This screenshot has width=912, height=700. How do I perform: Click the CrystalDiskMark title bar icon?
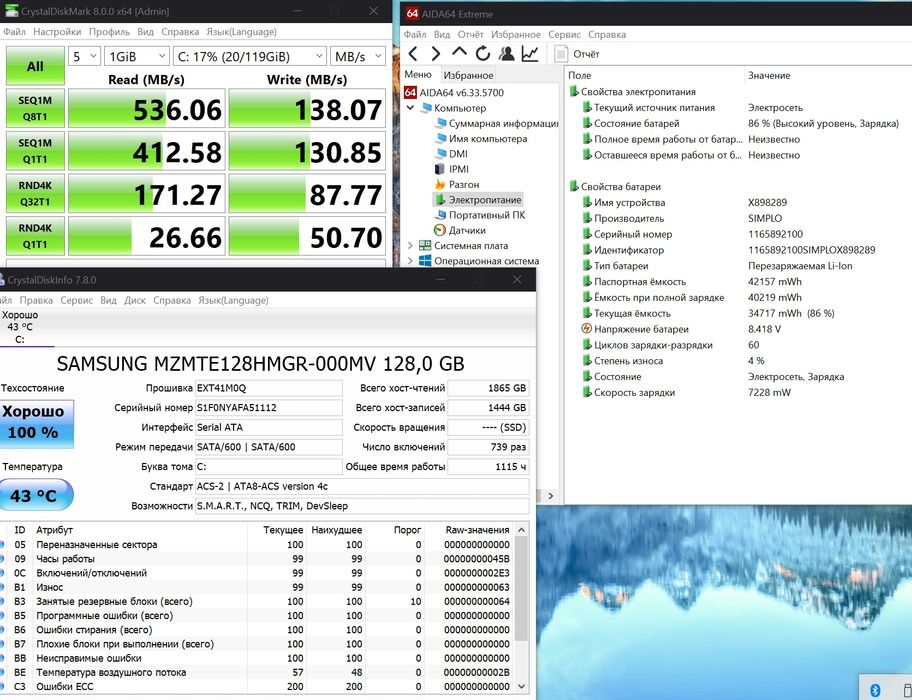pyautogui.click(x=11, y=10)
